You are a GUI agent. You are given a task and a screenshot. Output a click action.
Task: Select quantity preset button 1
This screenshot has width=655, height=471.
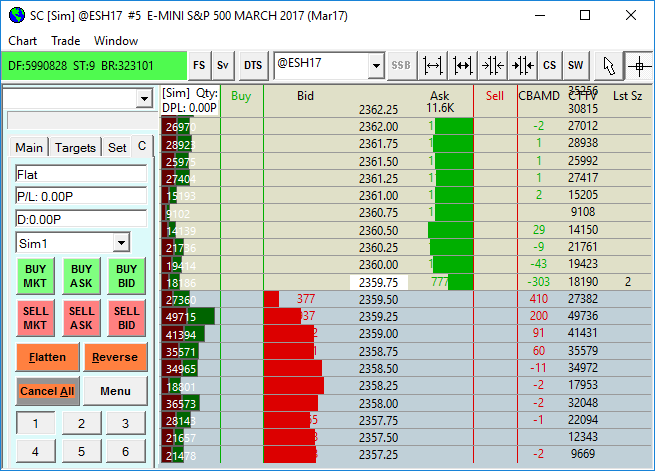pos(36,423)
